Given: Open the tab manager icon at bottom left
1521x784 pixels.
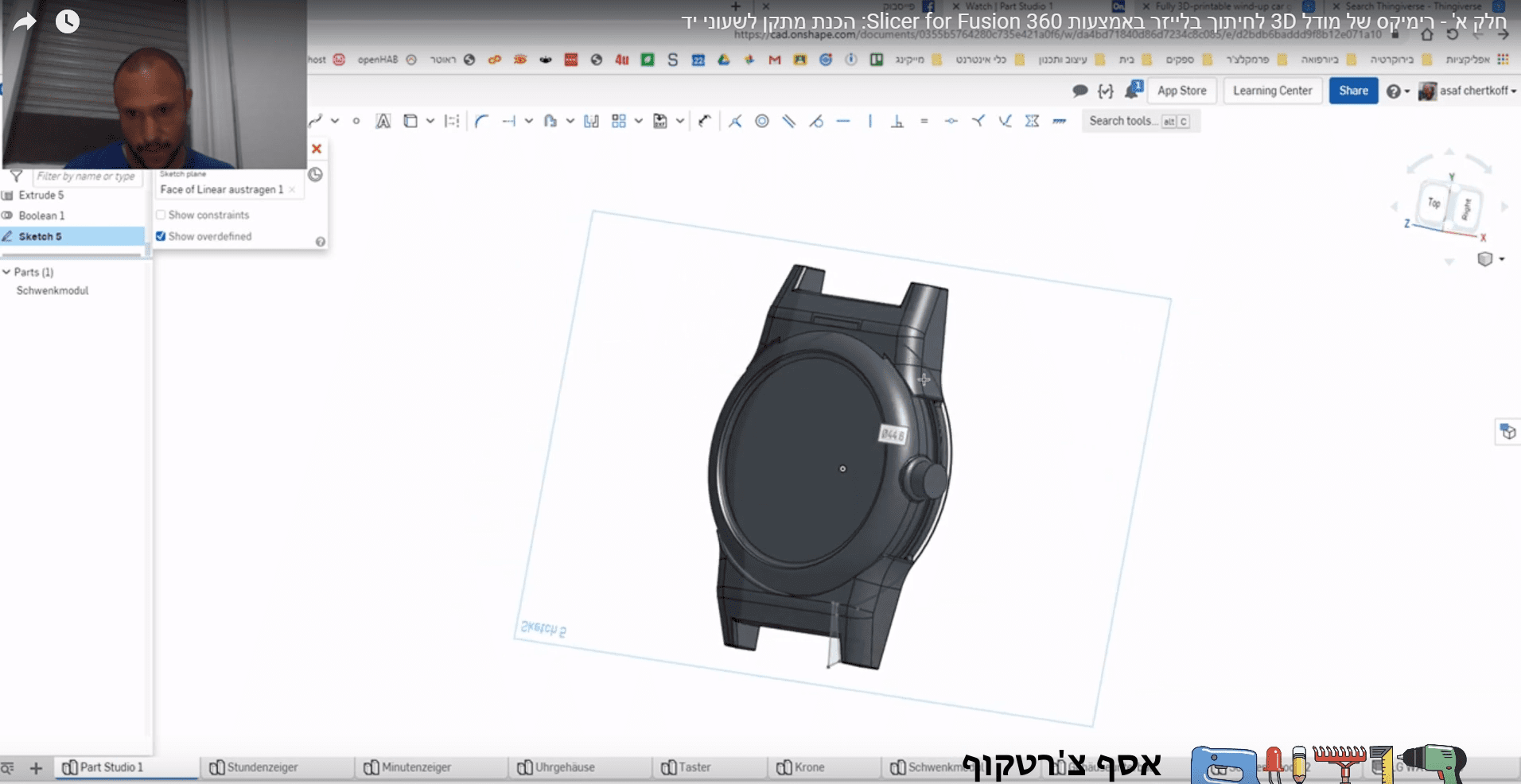Looking at the screenshot, I should (x=7, y=768).
